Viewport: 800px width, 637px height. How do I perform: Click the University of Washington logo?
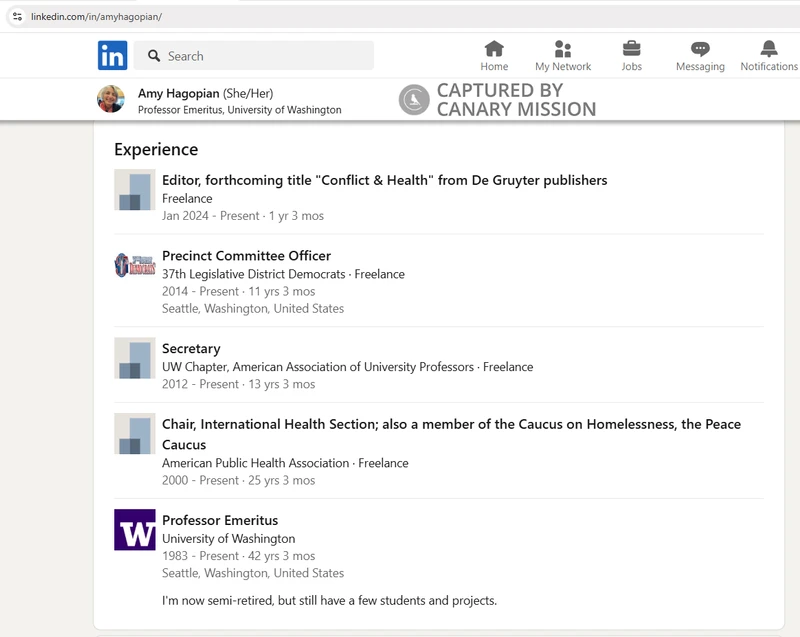click(135, 529)
